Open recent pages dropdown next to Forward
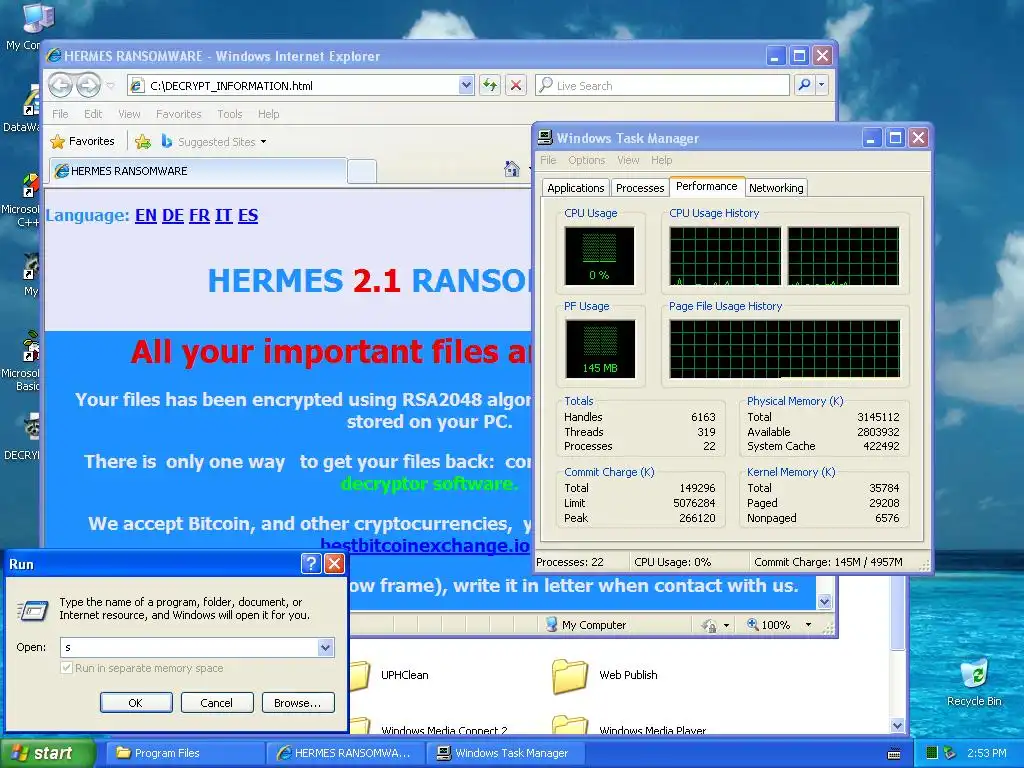 [x=111, y=86]
